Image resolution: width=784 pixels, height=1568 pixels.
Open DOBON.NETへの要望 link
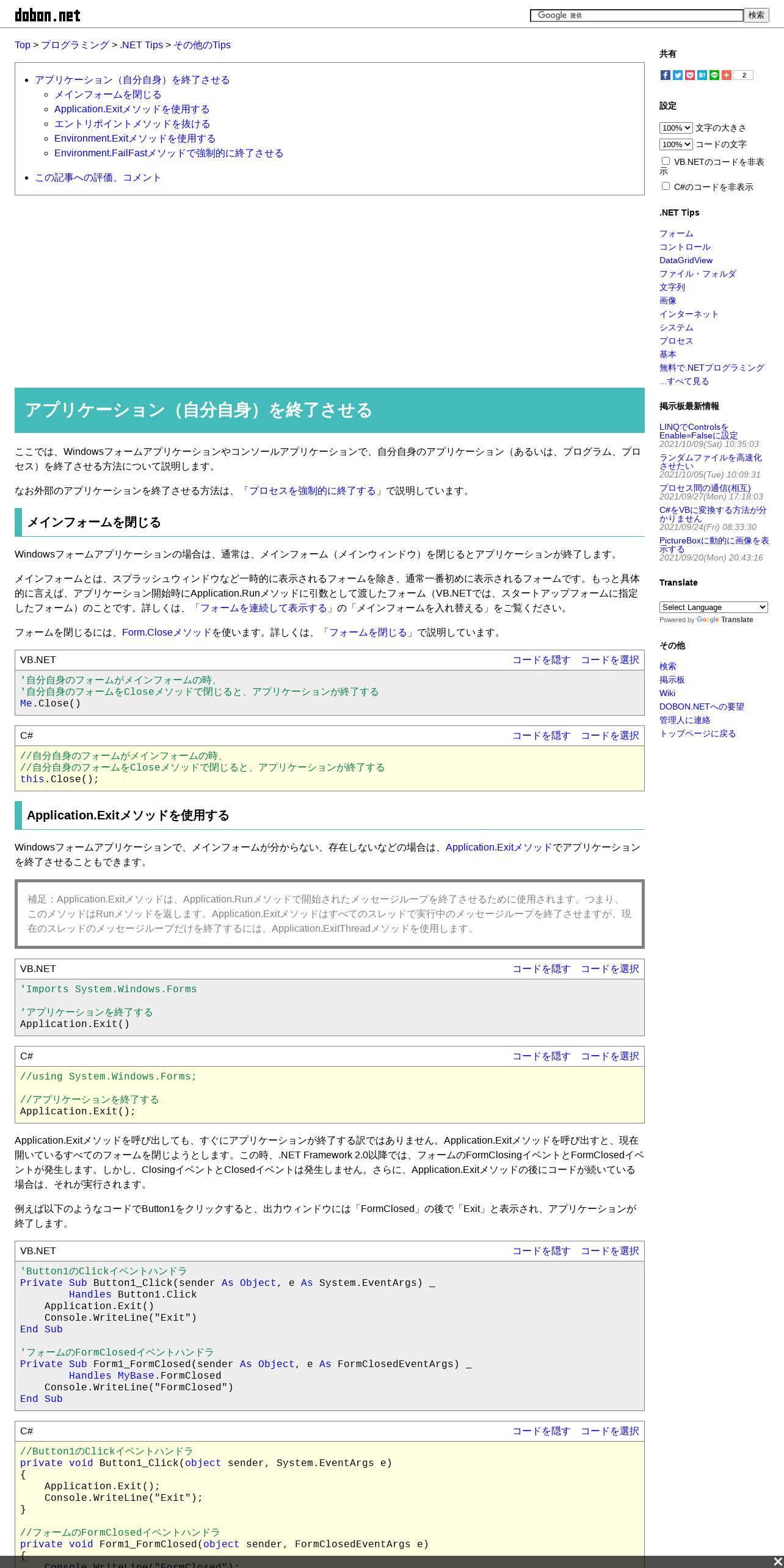702,706
